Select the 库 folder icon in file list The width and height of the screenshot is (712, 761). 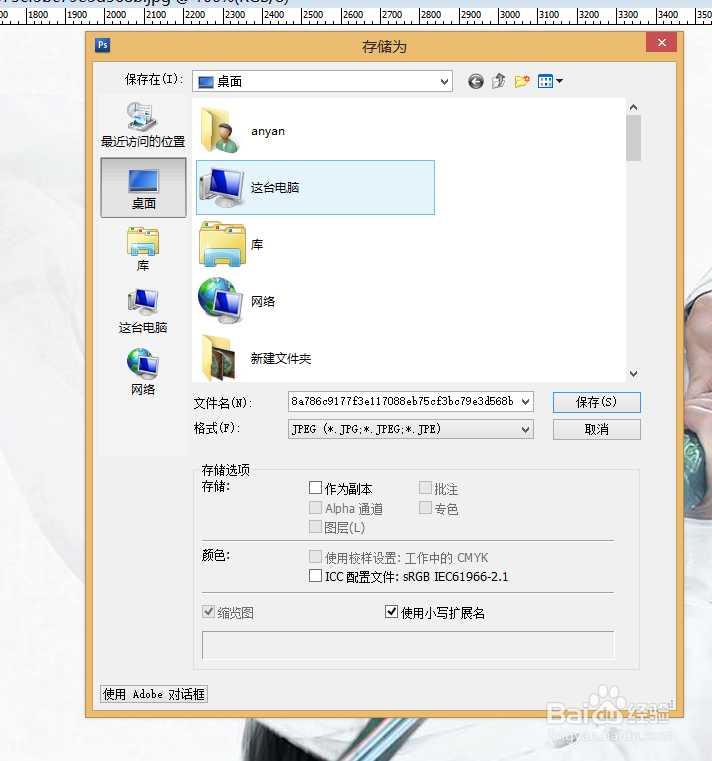222,244
